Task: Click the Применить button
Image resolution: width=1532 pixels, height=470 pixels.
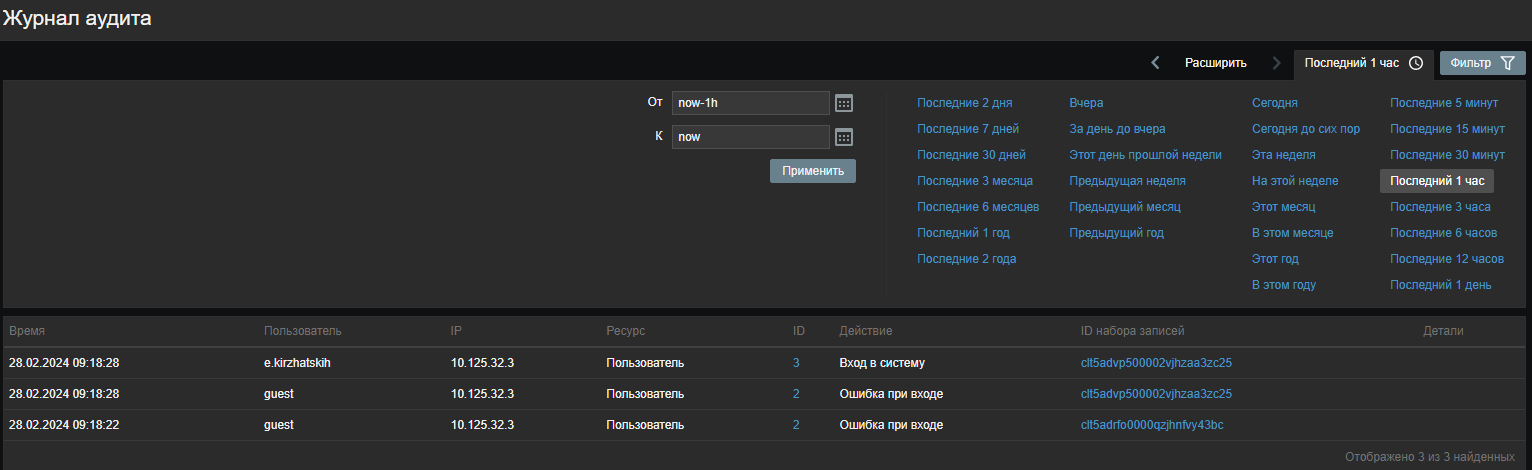Action: point(812,171)
